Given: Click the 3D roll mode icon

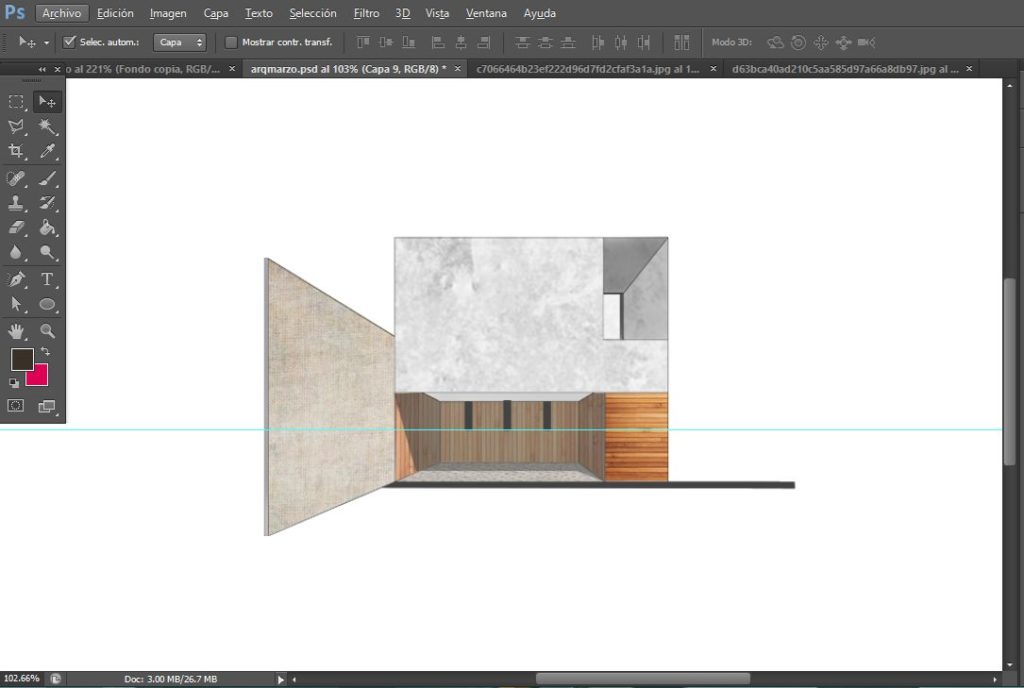Looking at the screenshot, I should (x=798, y=42).
